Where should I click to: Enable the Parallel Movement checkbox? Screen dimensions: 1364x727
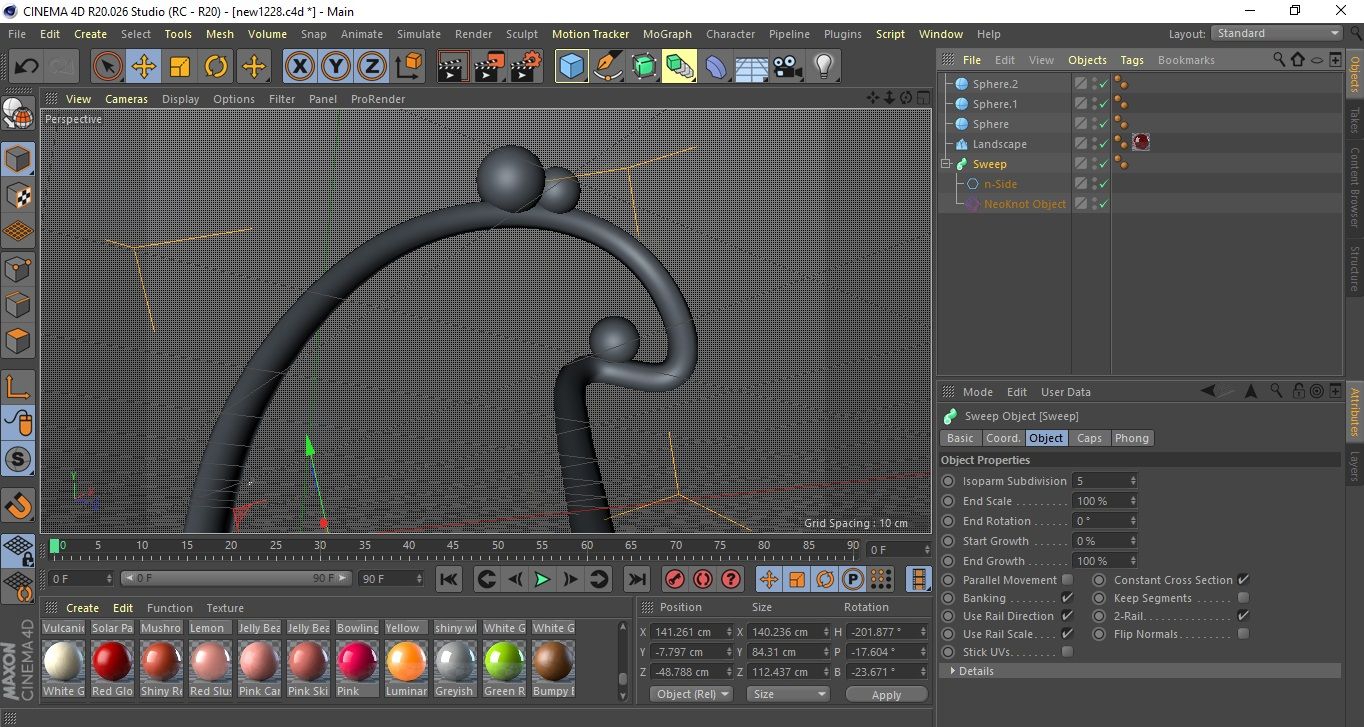pos(1067,580)
